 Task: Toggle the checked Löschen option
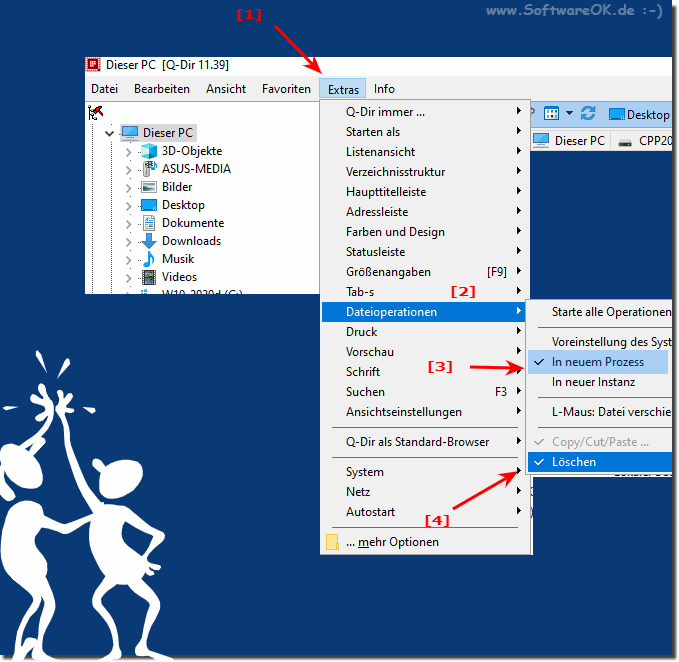(600, 462)
